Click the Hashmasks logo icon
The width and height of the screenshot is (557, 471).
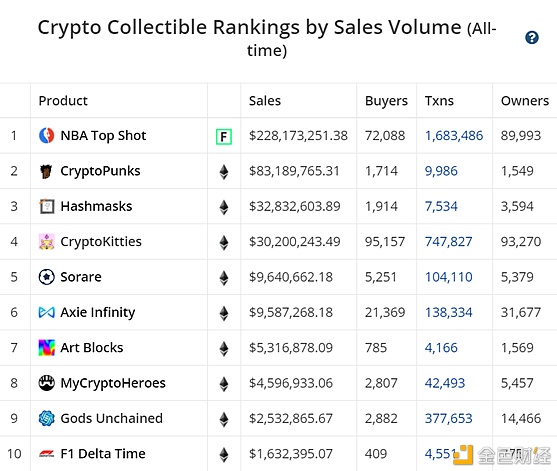click(47, 206)
